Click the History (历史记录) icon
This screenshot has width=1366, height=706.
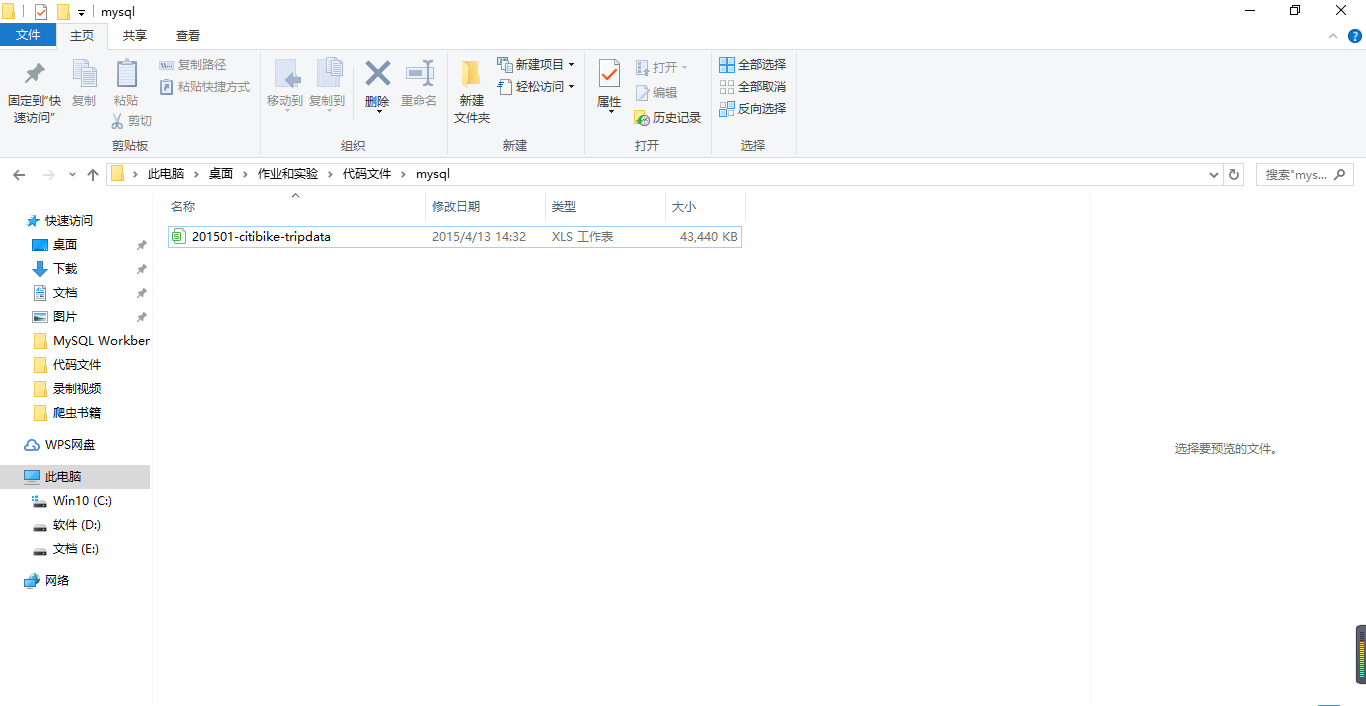pyautogui.click(x=643, y=118)
